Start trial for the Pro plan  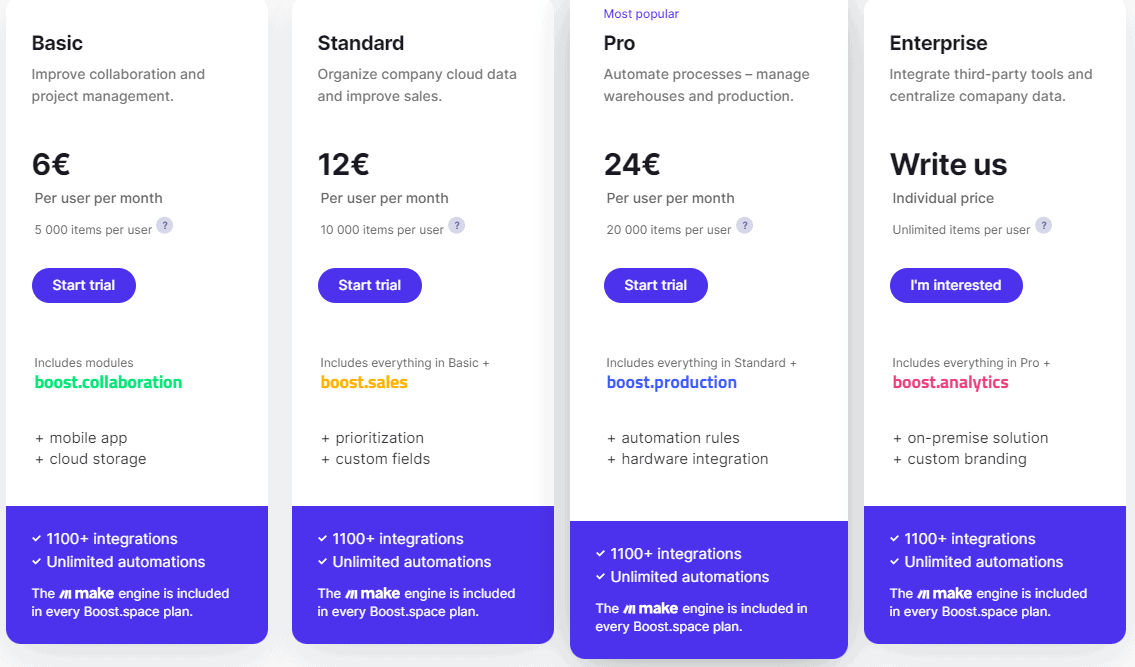point(656,285)
